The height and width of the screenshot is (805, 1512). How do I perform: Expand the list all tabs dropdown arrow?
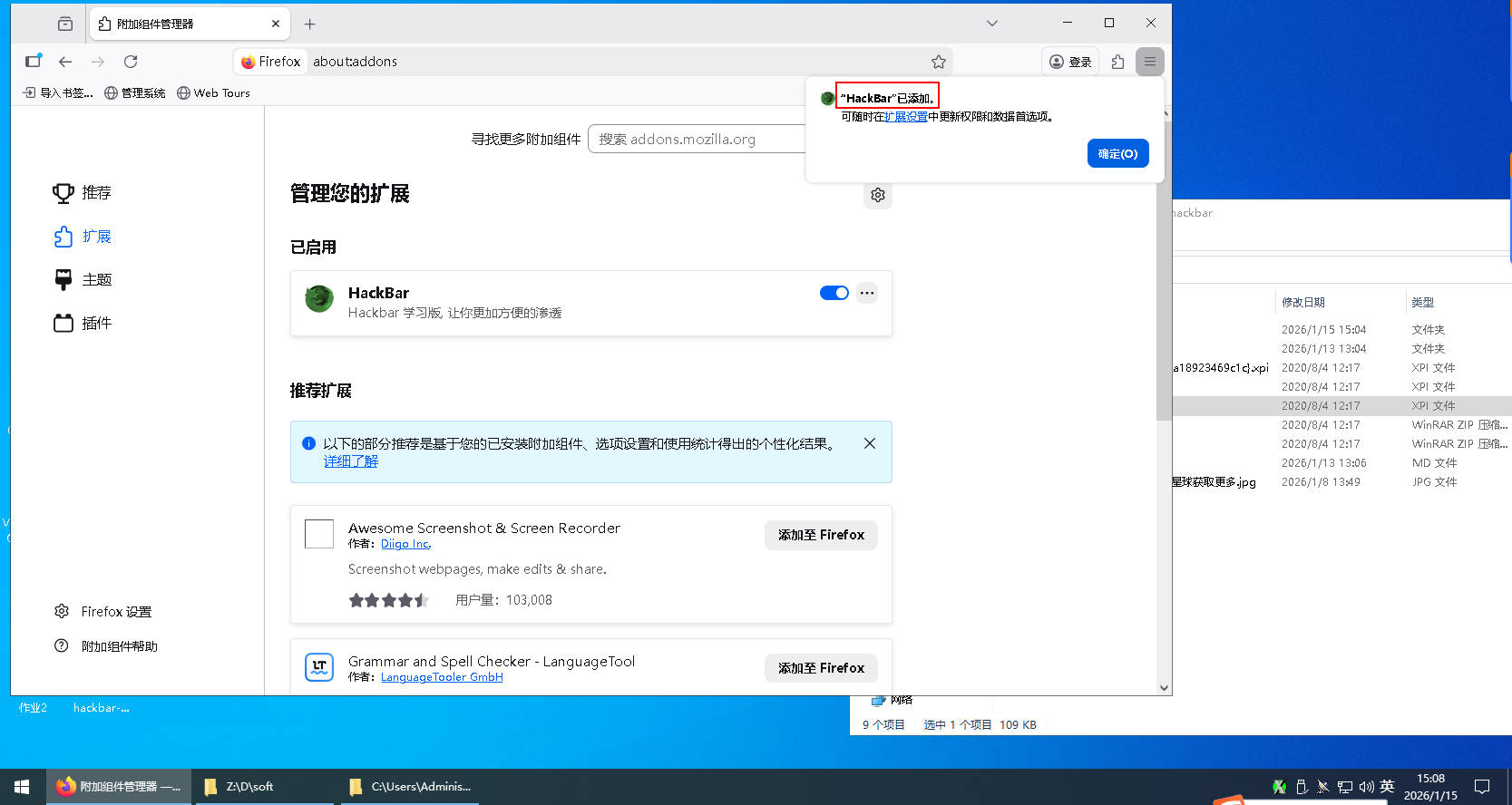991,24
